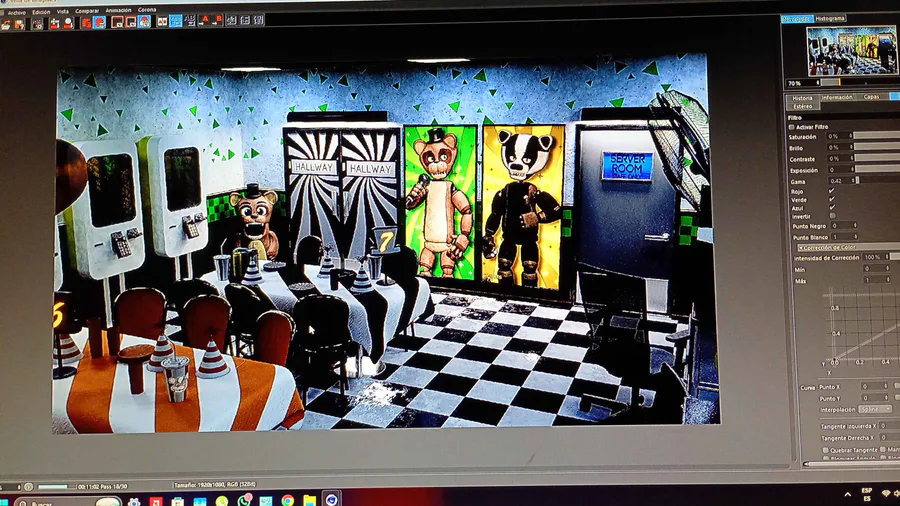This screenshot has width=900, height=506.
Task: Open the Comparar menu
Action: (x=87, y=11)
